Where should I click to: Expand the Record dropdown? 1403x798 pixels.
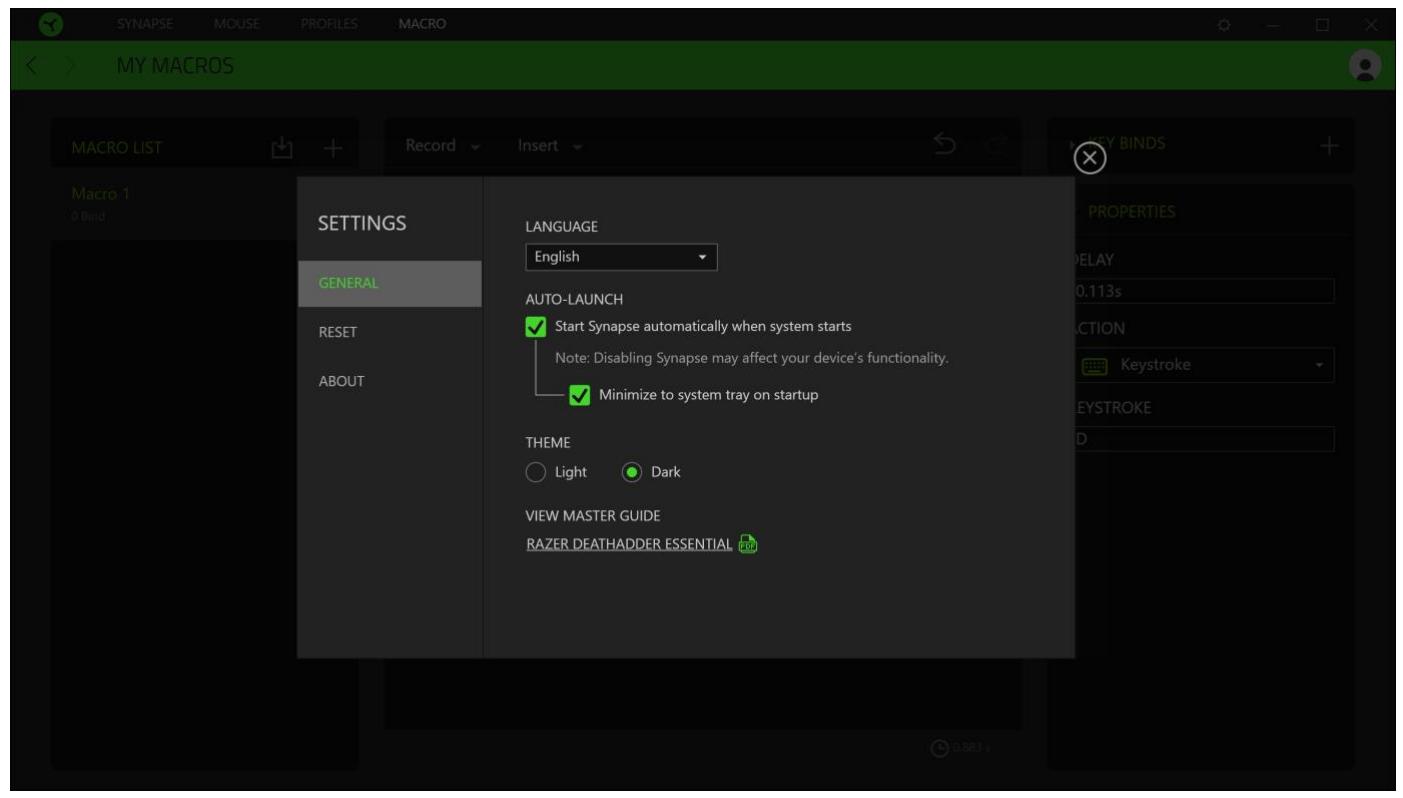click(x=442, y=146)
